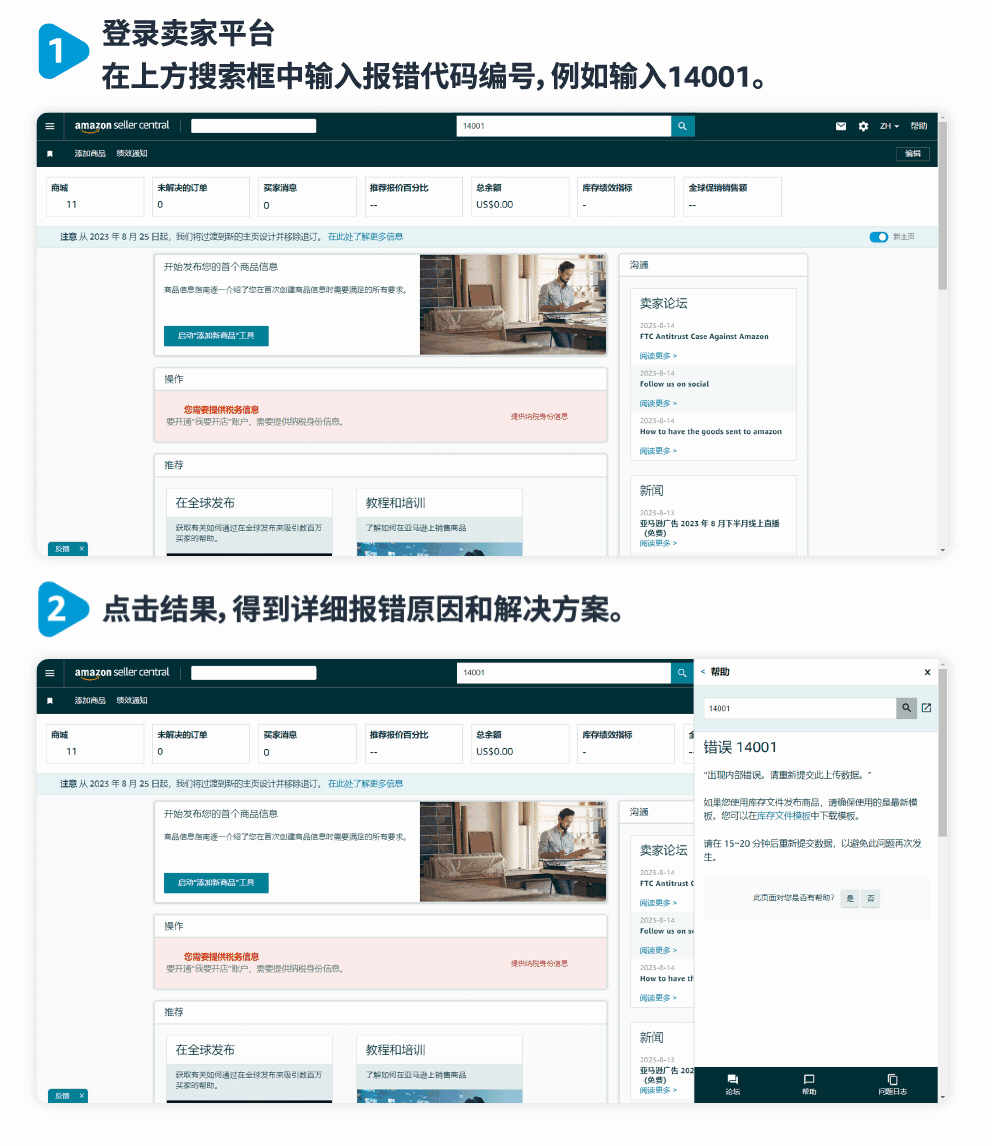Open the messages envelope icon
The image size is (992, 1146).
click(x=843, y=126)
